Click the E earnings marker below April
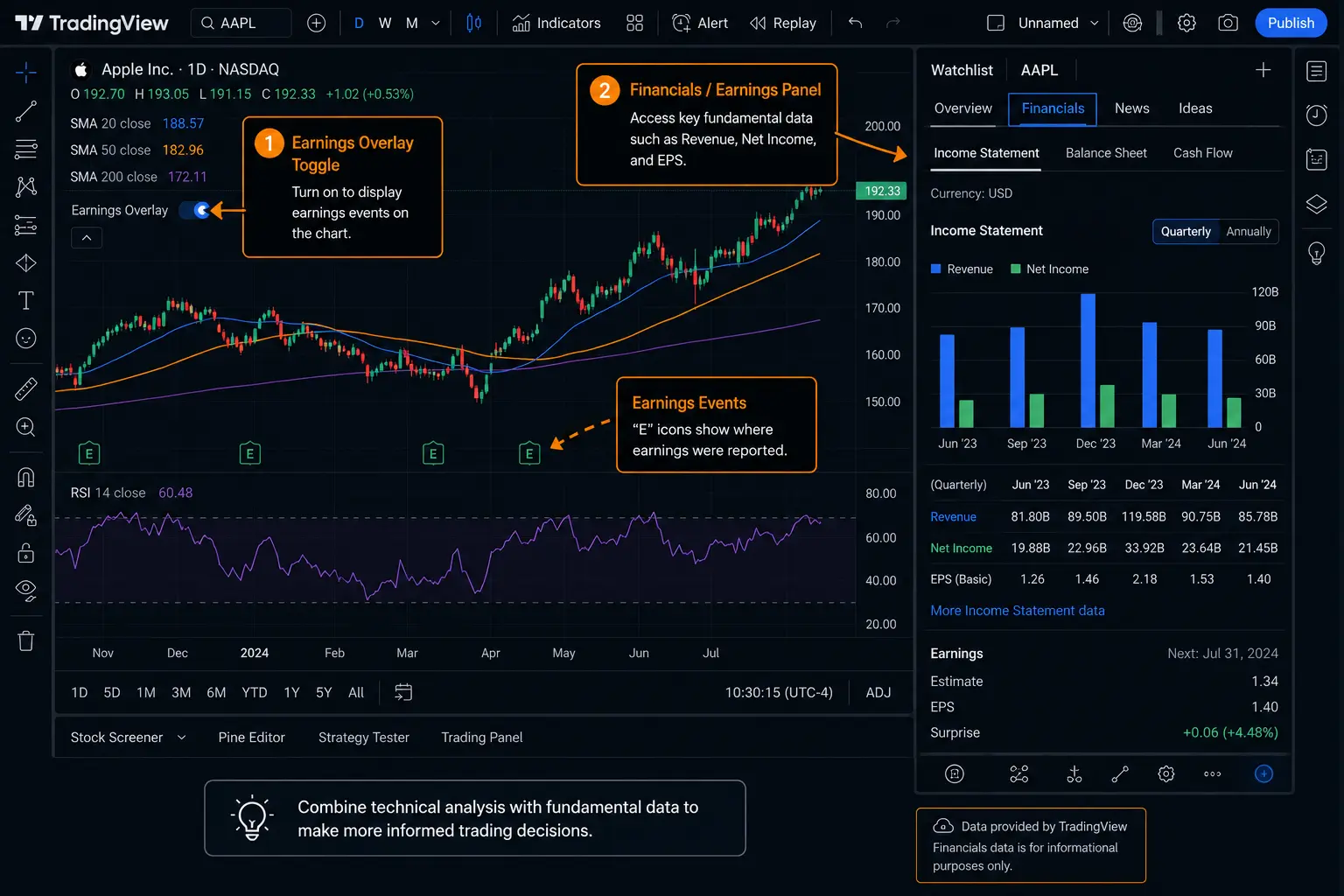 coord(529,453)
